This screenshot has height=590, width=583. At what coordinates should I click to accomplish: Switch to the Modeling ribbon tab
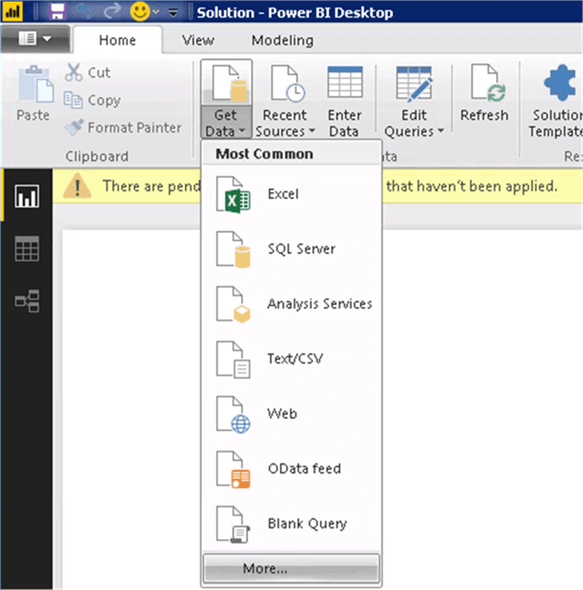click(x=282, y=40)
